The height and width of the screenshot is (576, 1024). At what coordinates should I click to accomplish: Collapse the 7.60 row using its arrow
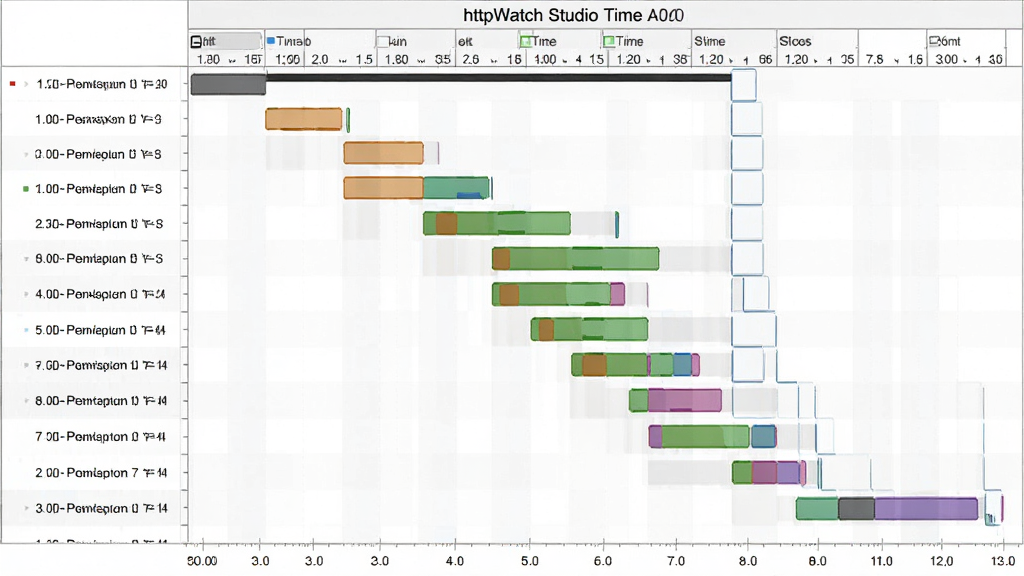(x=26, y=365)
